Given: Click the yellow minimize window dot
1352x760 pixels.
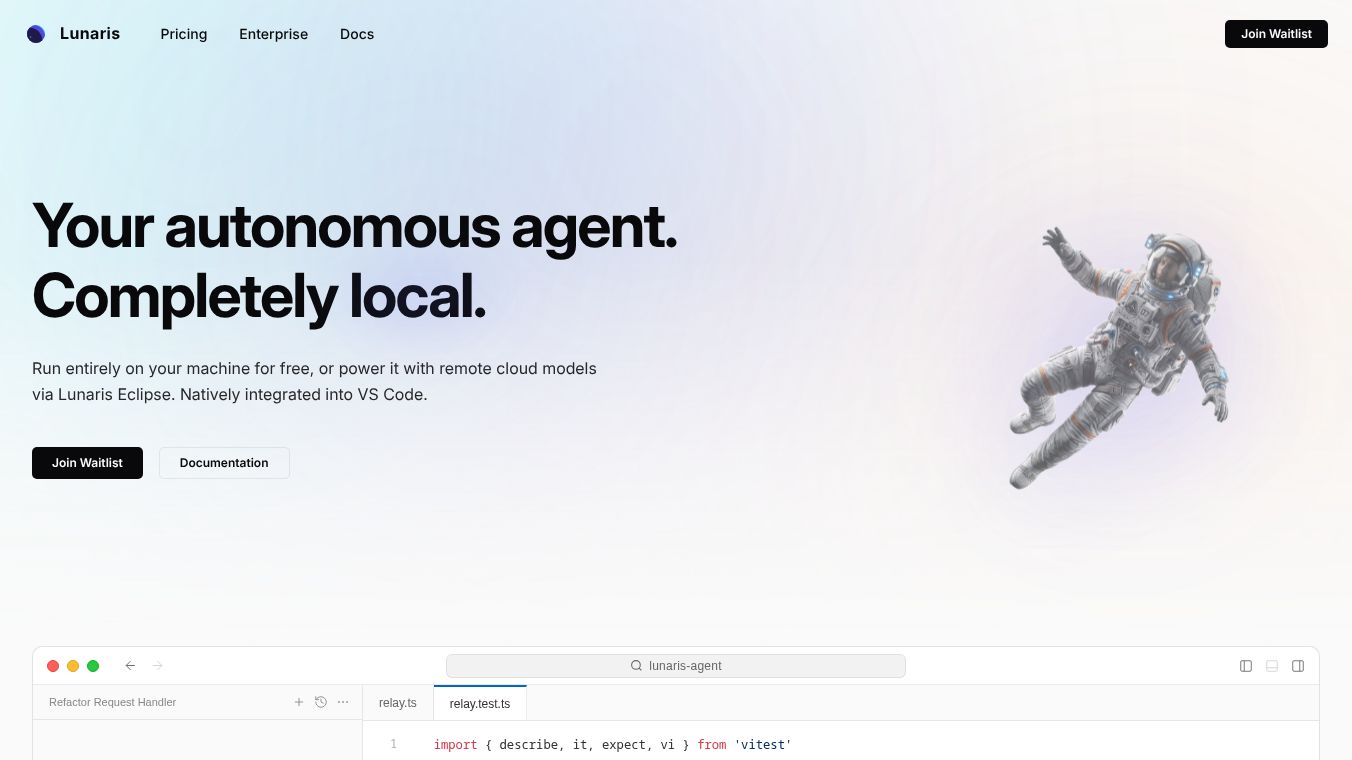Looking at the screenshot, I should pos(73,666).
